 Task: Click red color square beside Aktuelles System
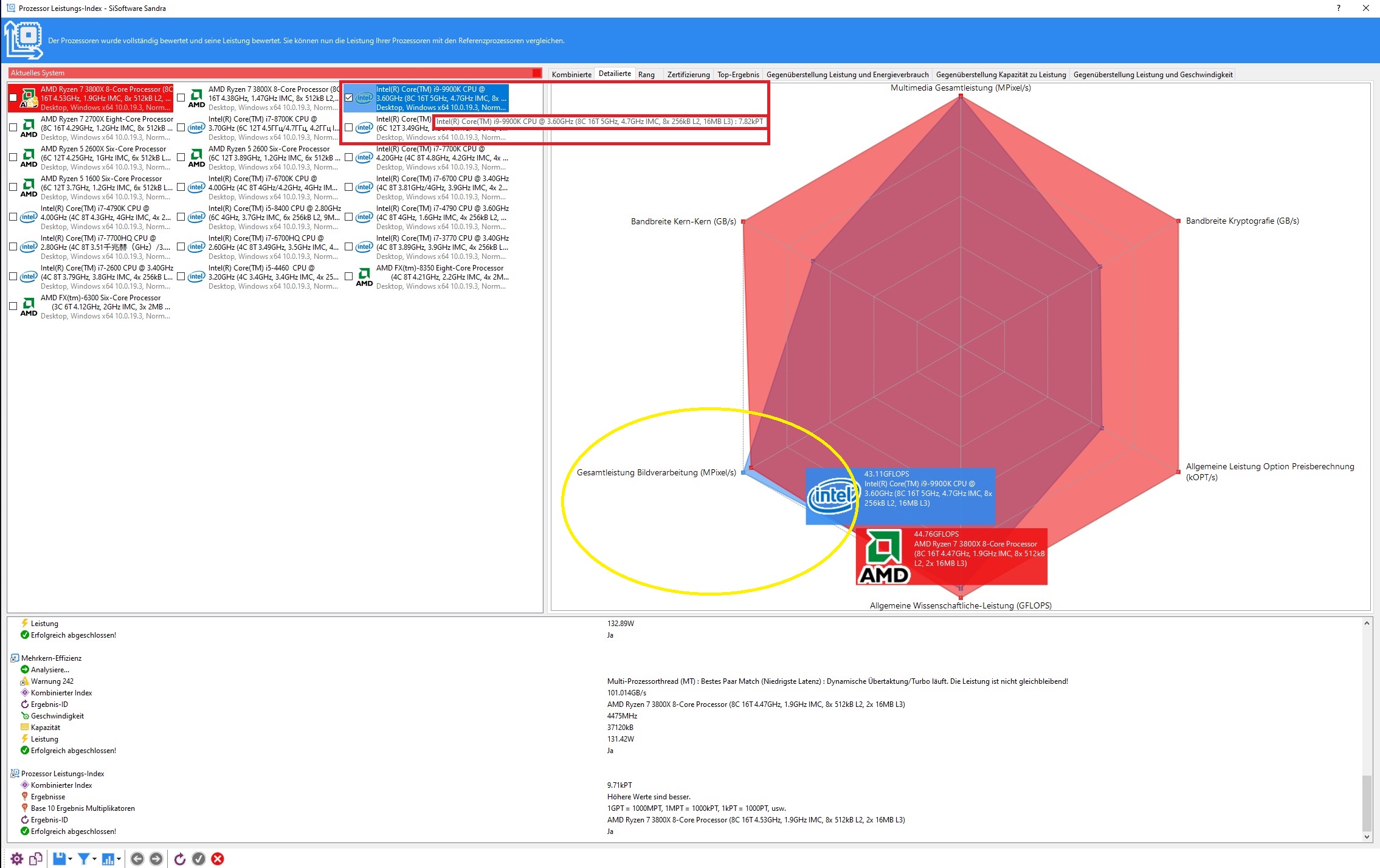536,73
